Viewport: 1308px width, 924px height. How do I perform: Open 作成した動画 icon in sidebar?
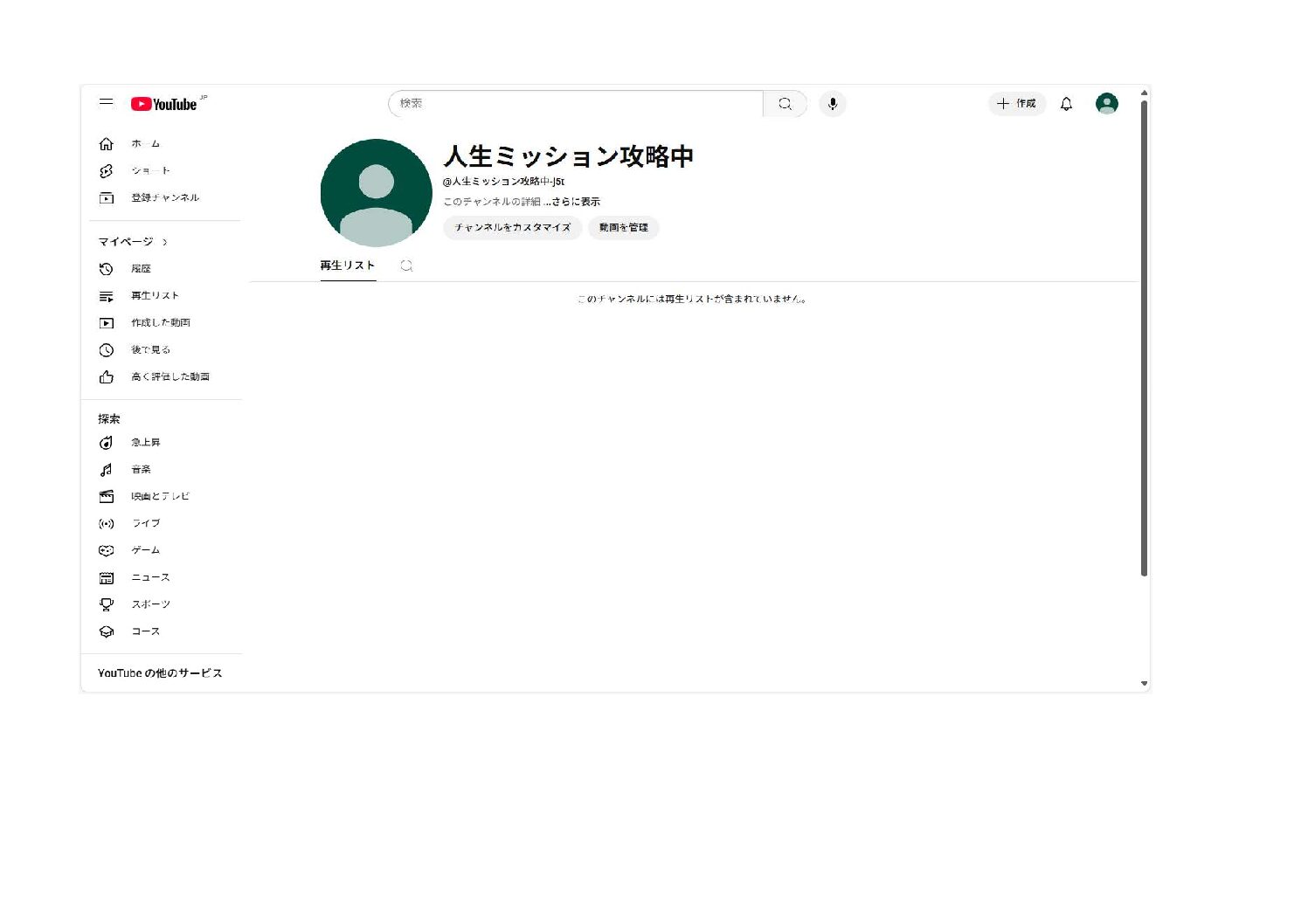(107, 323)
